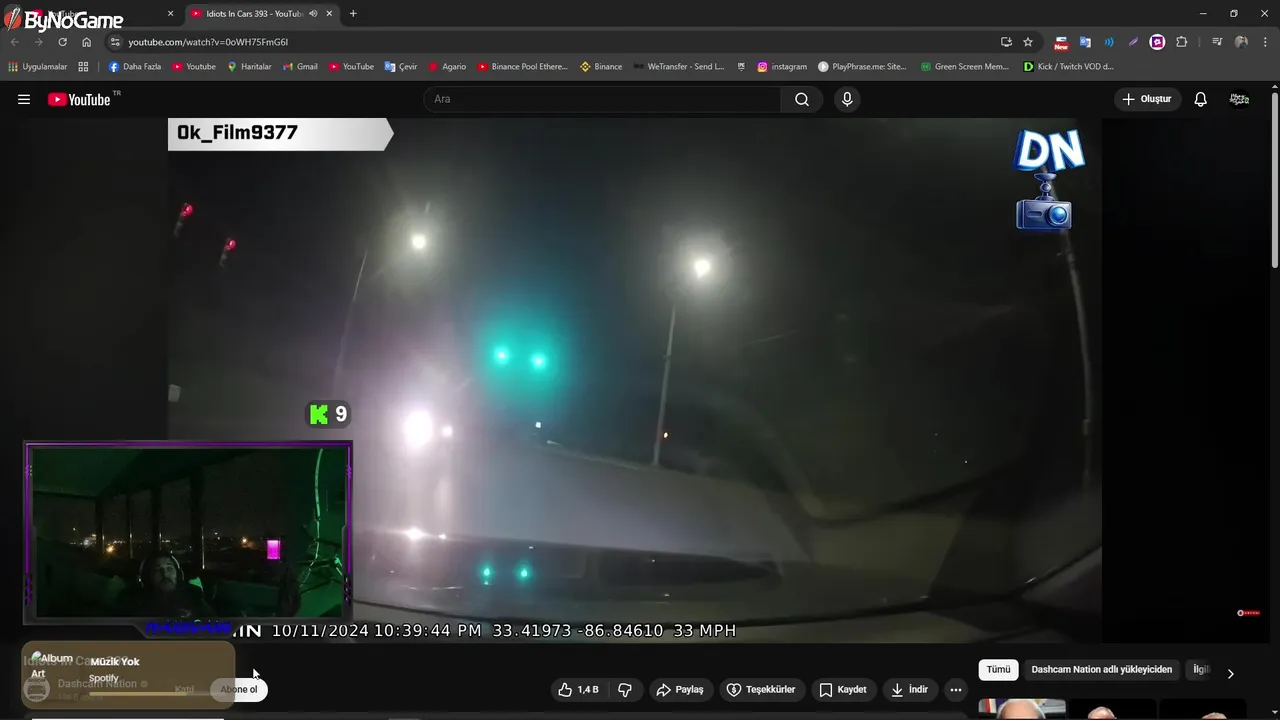The width and height of the screenshot is (1280, 720).
Task: Reload the page
Action: [x=62, y=42]
